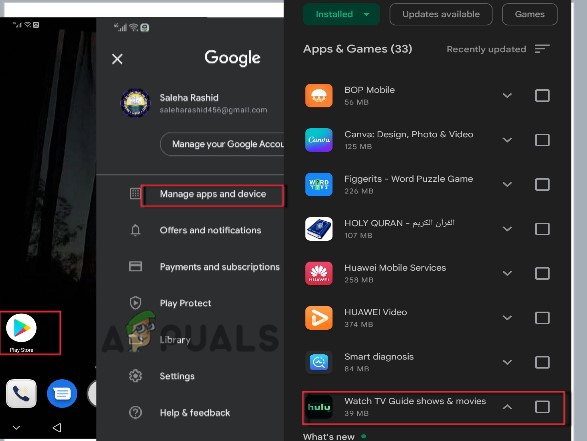Select 'Huawei Mobile Services' app name
The height and width of the screenshot is (441, 587).
click(395, 268)
